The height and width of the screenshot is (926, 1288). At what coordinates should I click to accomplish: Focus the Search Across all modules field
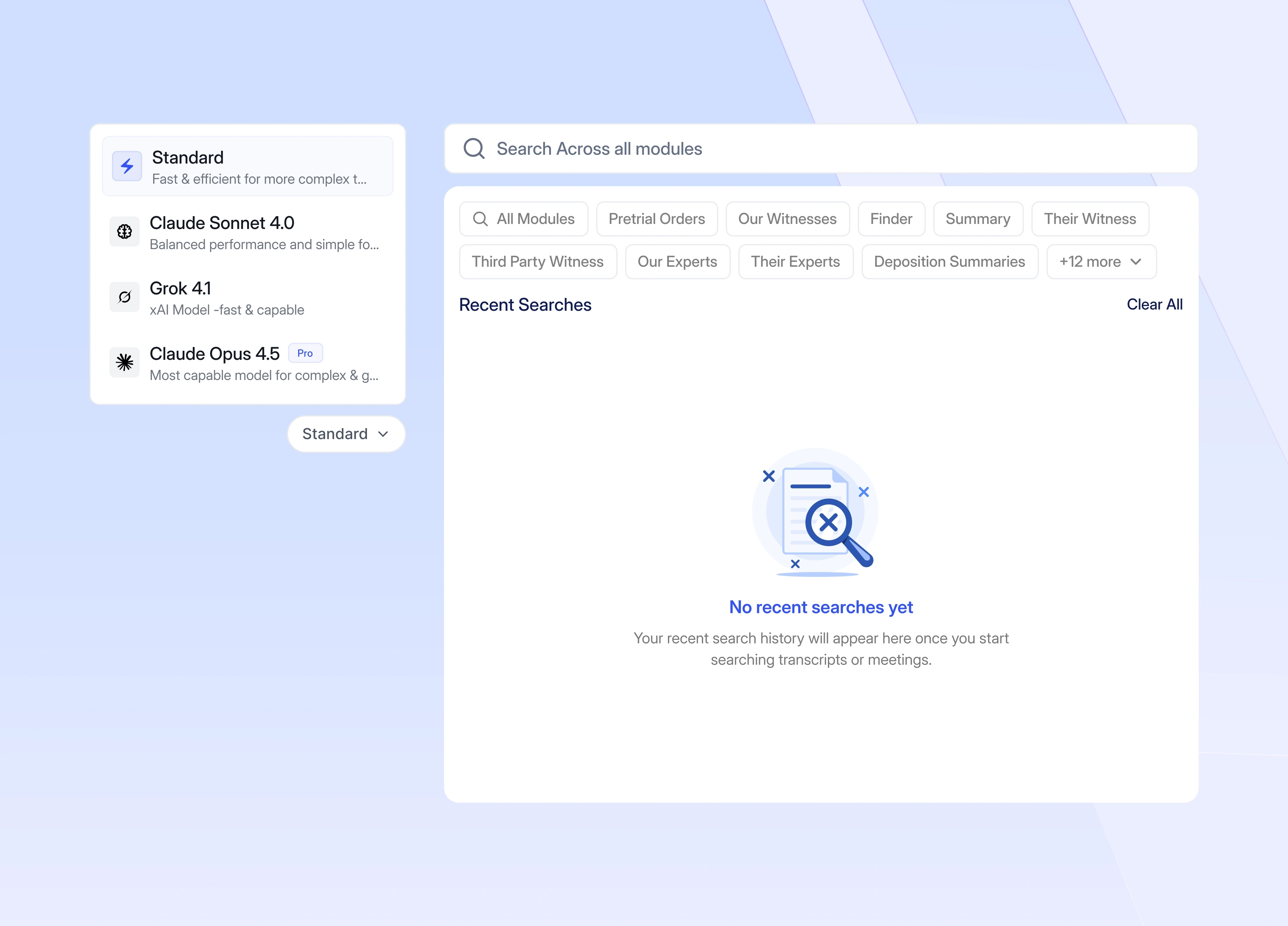pos(821,149)
